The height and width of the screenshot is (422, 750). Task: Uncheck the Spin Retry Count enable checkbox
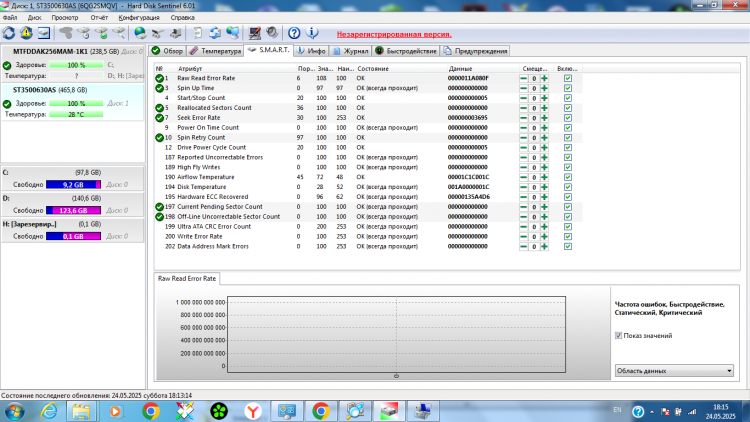click(x=568, y=137)
